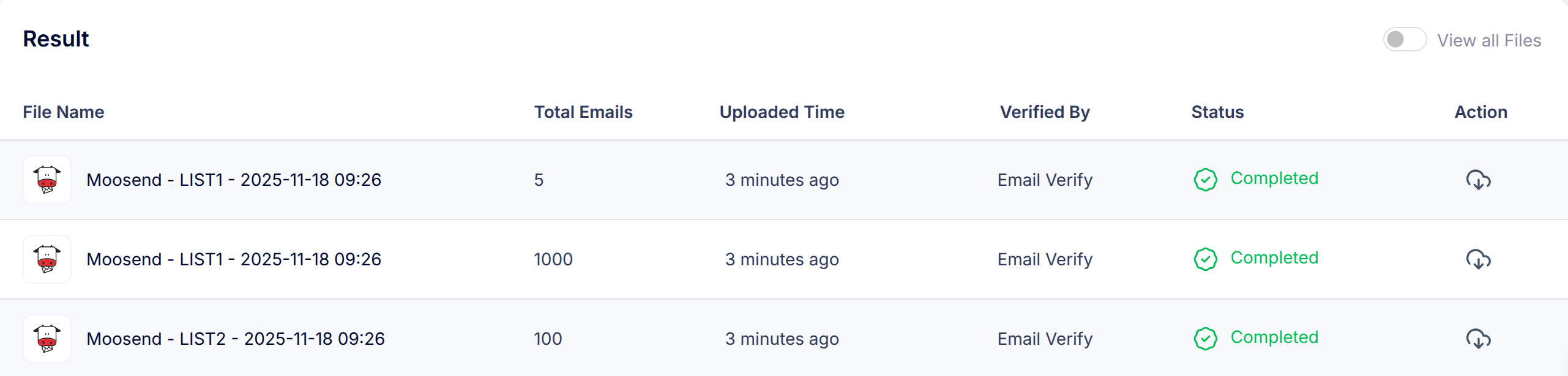1568x376 pixels.
Task: Select the row with 100 total emails
Action: click(784, 339)
